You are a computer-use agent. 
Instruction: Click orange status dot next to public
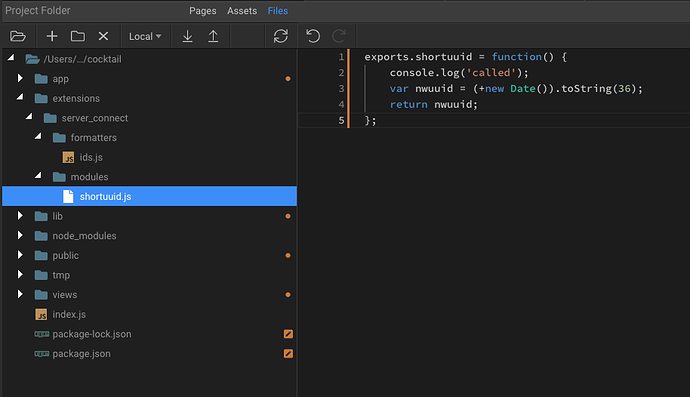tap(288, 255)
